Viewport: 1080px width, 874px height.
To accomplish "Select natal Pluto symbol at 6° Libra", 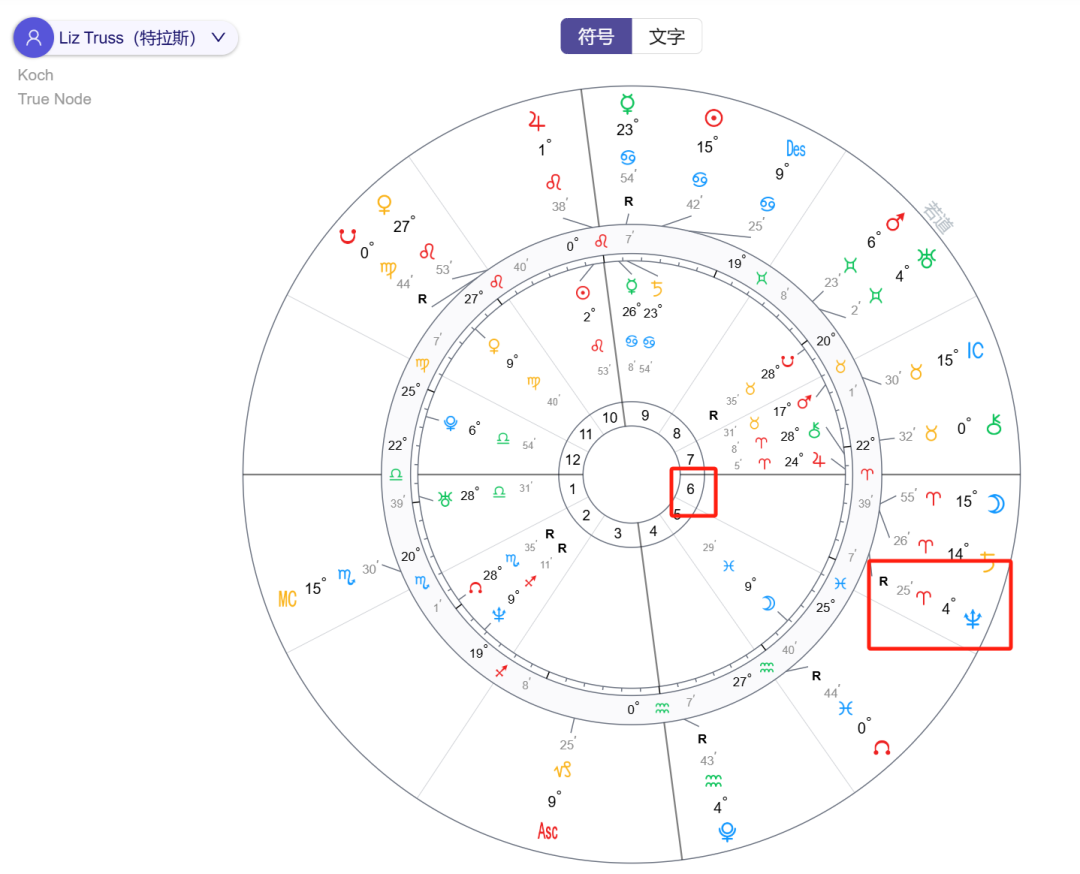I will pyautogui.click(x=450, y=423).
